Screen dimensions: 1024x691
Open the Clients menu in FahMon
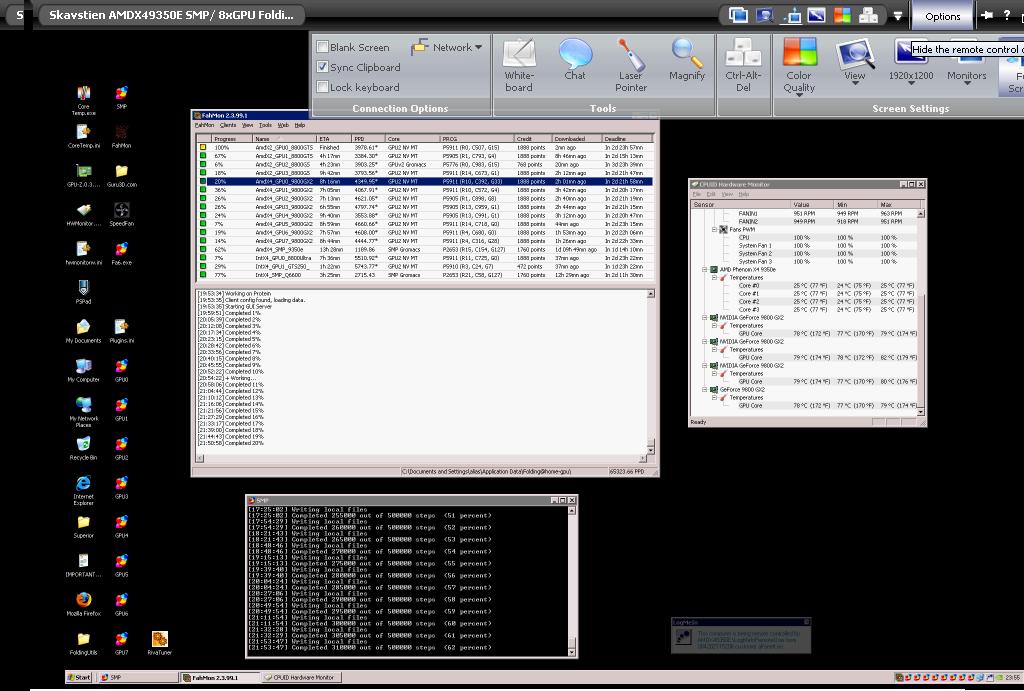[228, 125]
